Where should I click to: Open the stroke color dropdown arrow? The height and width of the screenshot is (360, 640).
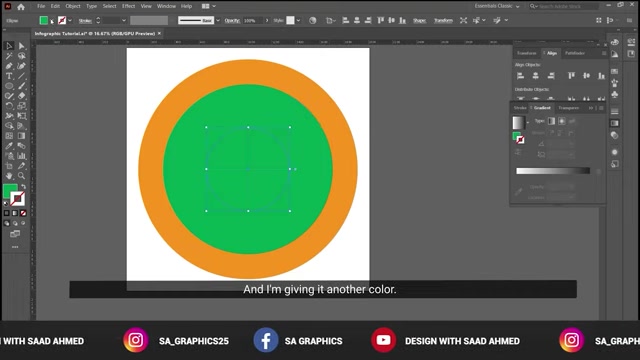click(70, 20)
